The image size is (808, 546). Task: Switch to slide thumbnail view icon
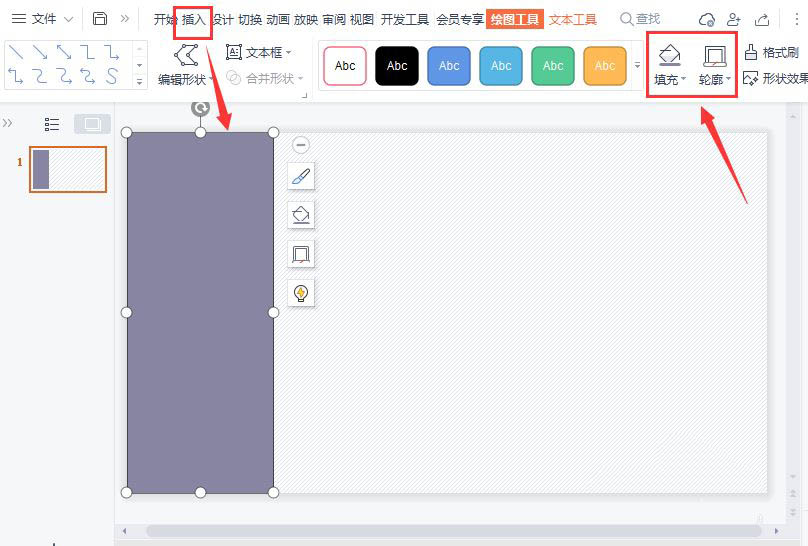point(92,124)
